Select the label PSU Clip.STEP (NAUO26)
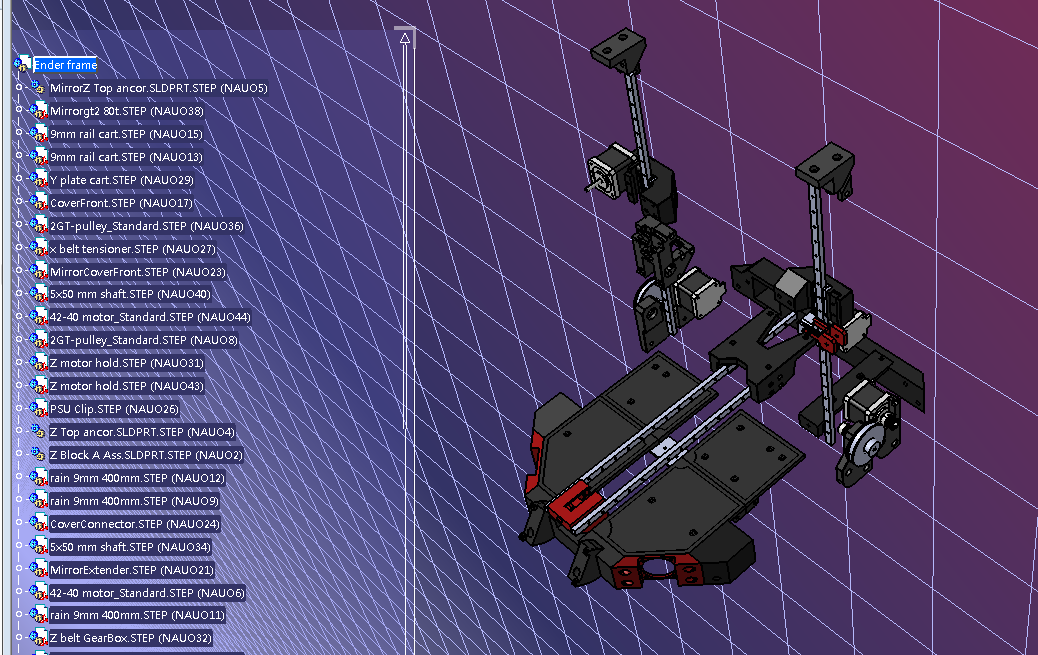 (115, 409)
